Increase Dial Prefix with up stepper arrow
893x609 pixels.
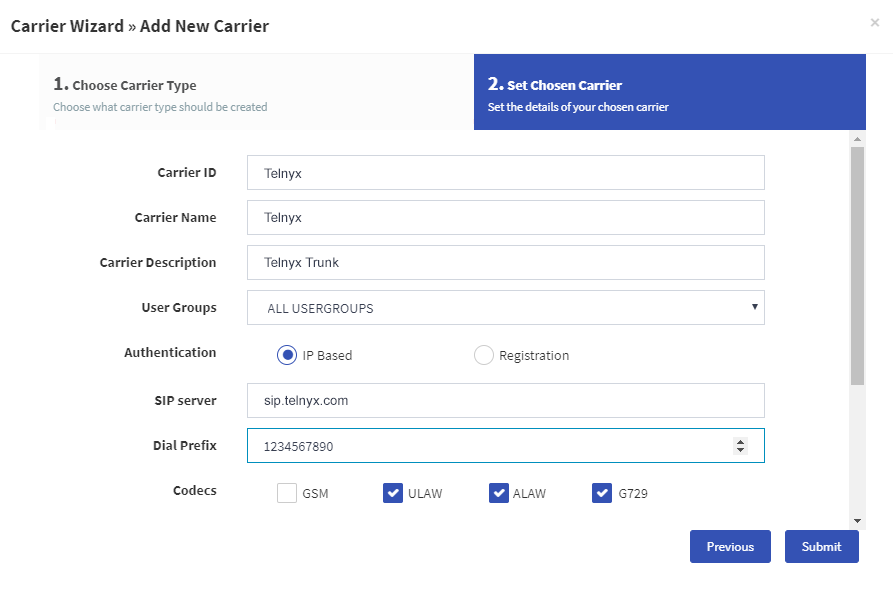pyautogui.click(x=740, y=442)
